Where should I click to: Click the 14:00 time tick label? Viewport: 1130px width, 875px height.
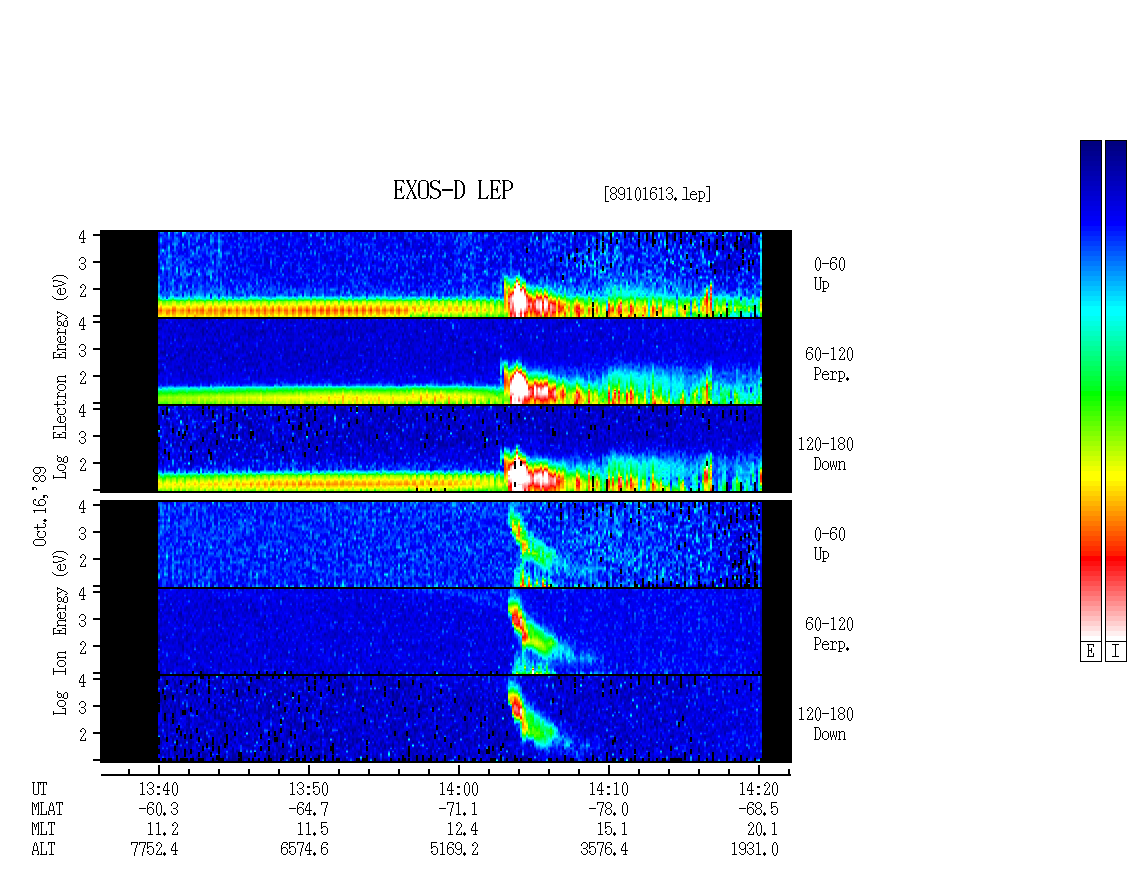(458, 789)
